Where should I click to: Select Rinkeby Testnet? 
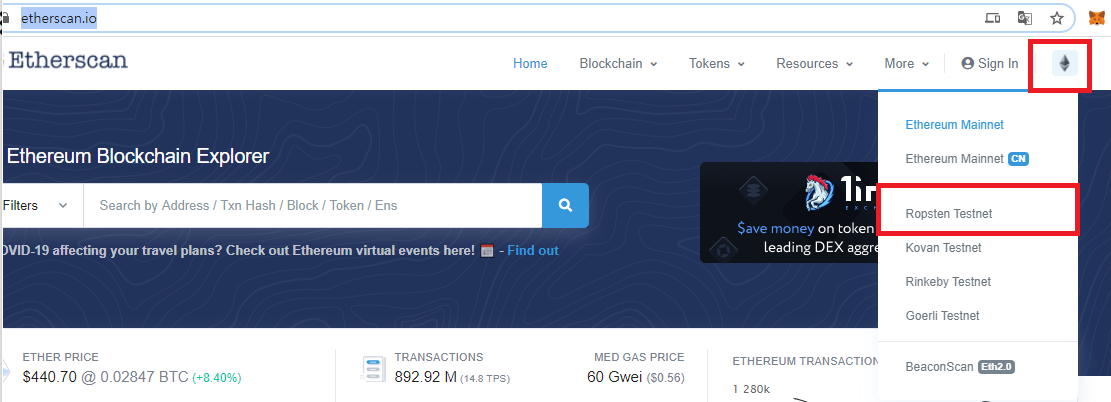click(x=948, y=281)
